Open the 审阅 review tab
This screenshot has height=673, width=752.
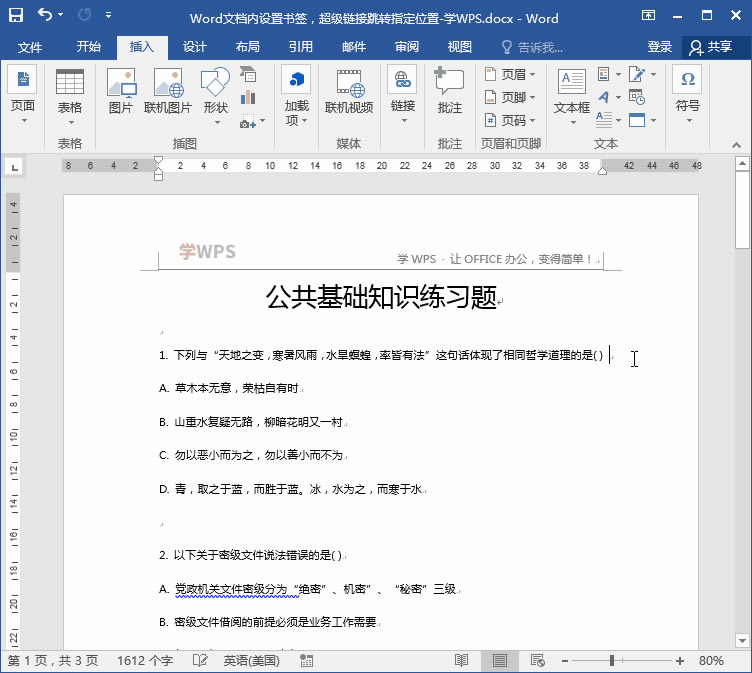(x=406, y=47)
